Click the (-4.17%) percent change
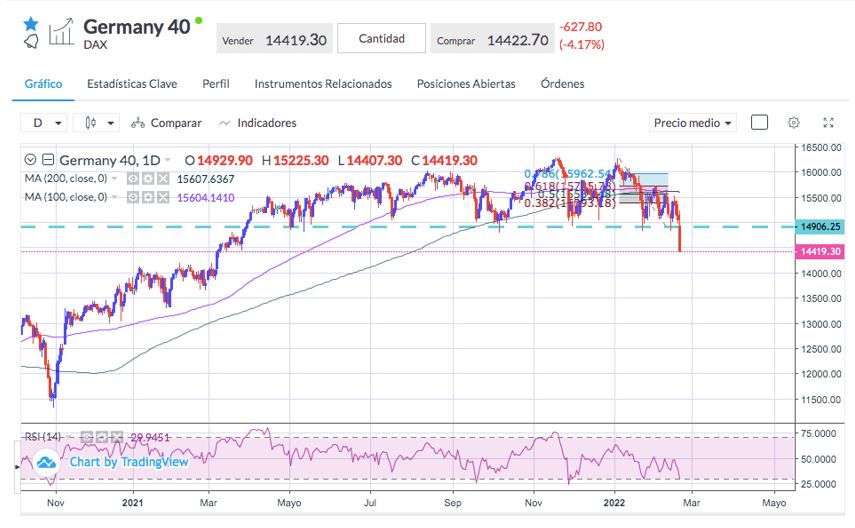The image size is (855, 528). (582, 45)
